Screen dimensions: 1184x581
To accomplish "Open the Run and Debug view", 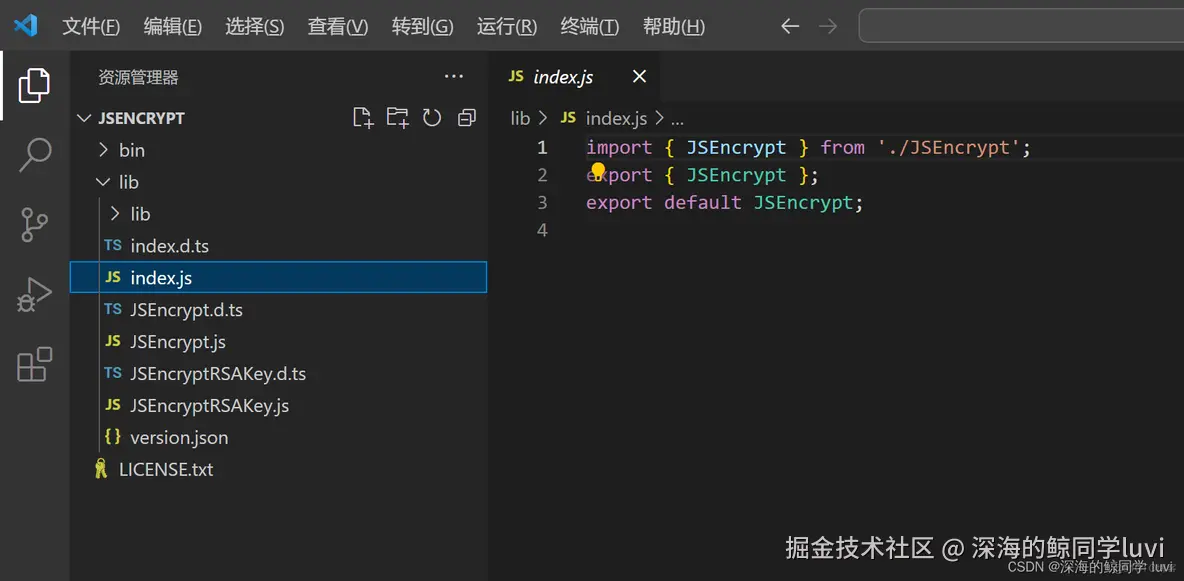I will pos(35,295).
